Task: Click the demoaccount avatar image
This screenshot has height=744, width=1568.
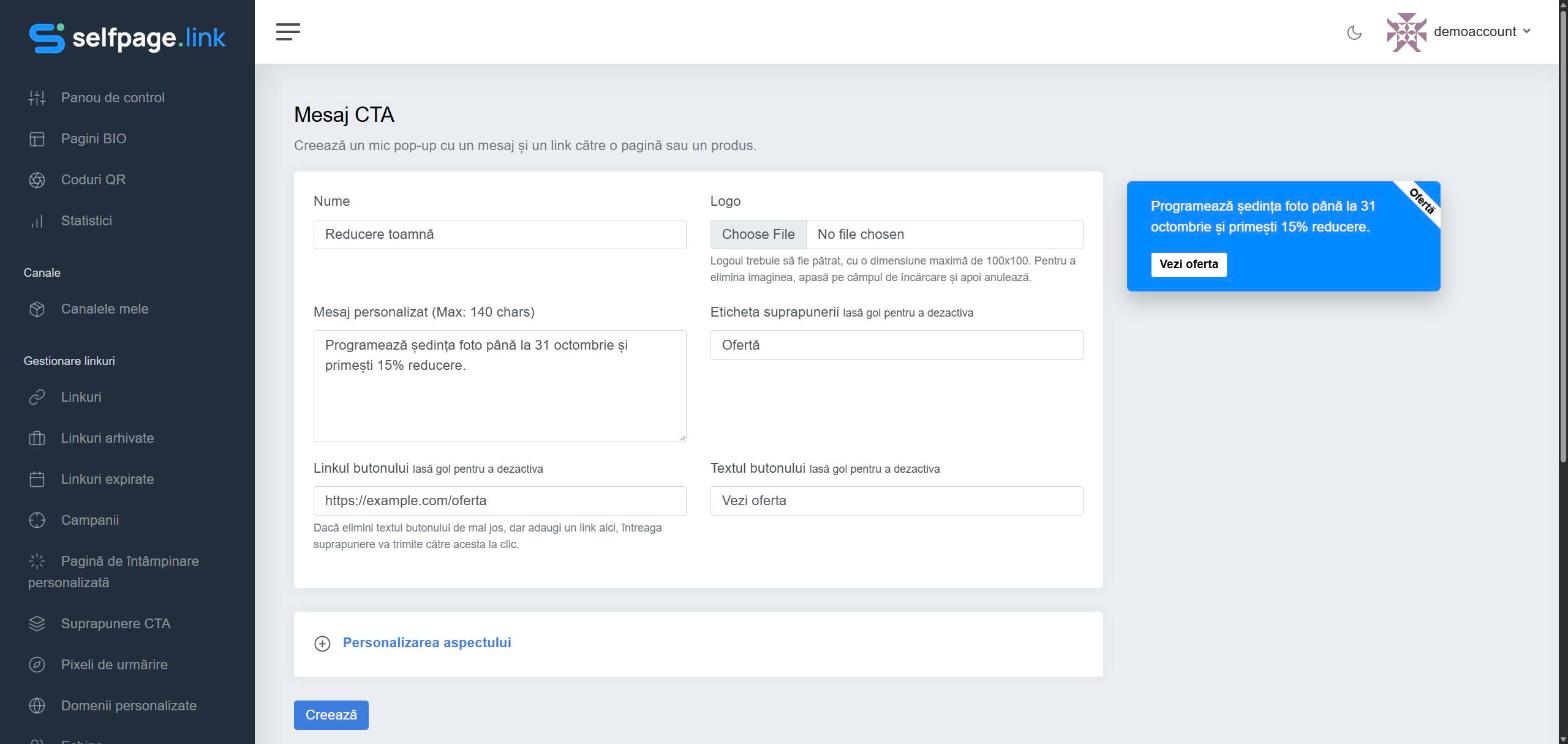Action: [x=1406, y=32]
